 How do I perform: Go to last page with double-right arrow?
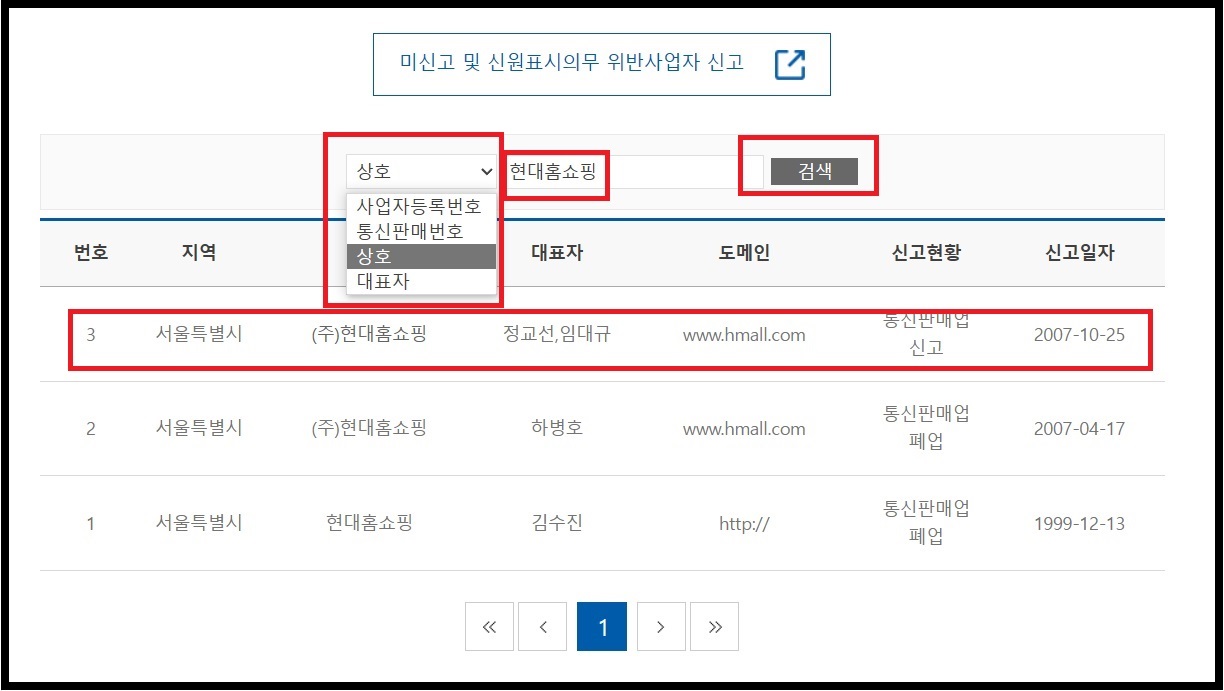pos(715,627)
